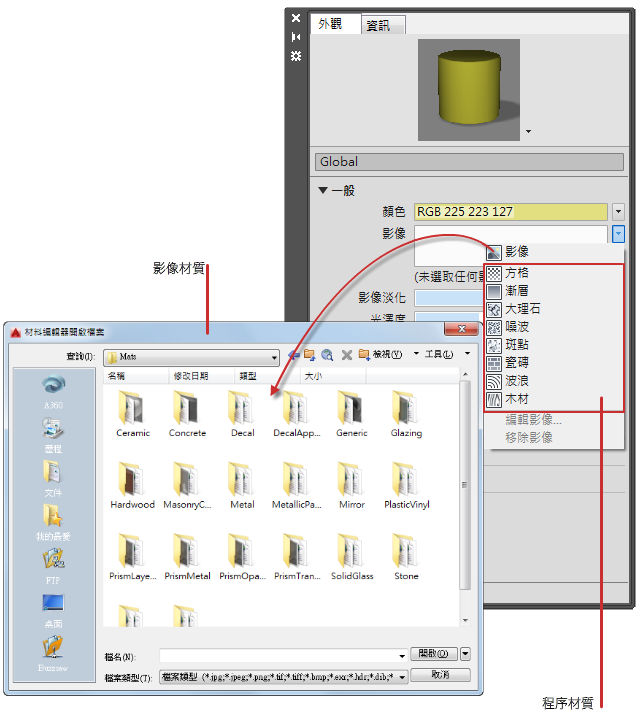Click the yellow RGB 225 223 127 color field
641x716 pixels.
(x=510, y=212)
